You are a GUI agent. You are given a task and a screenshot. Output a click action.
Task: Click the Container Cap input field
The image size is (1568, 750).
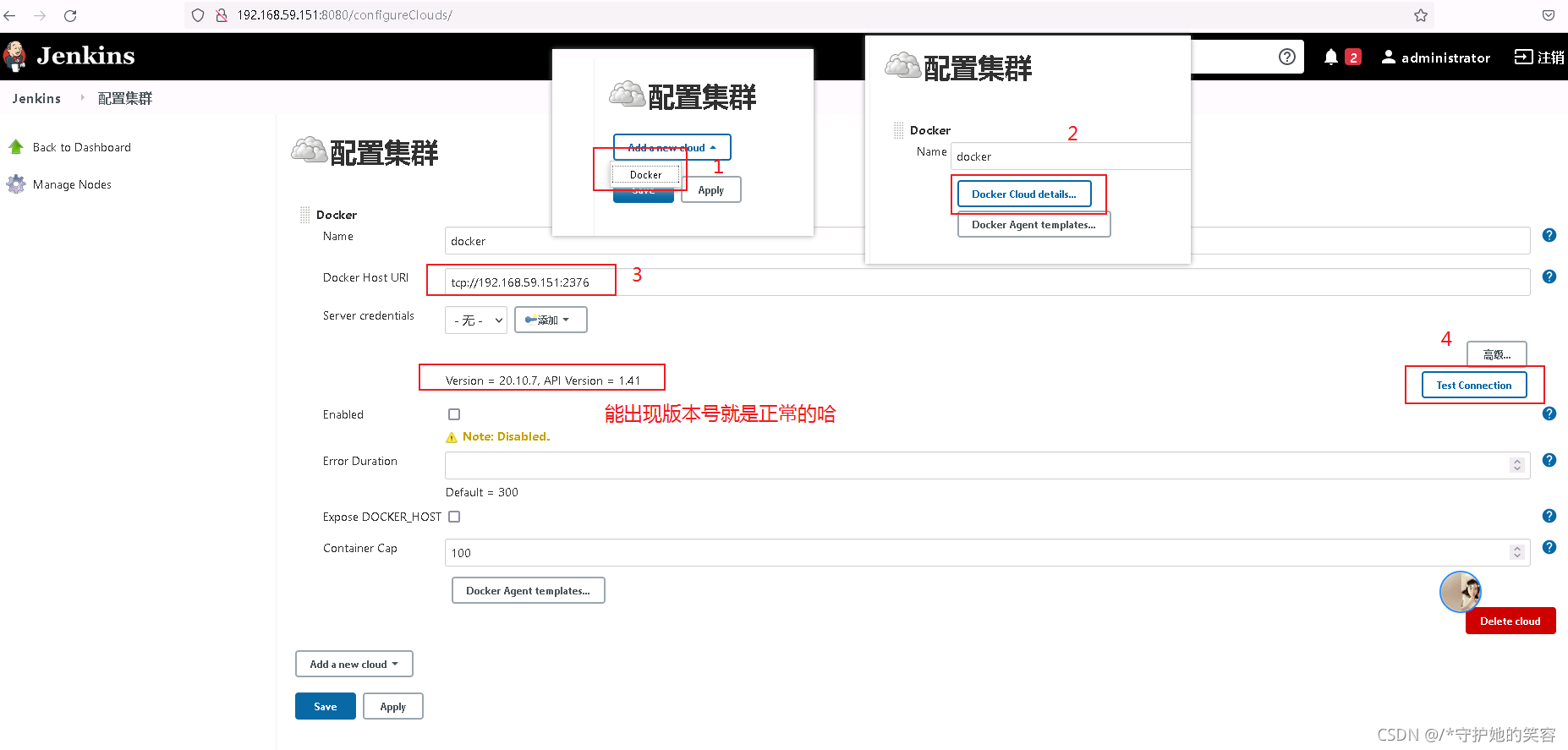coord(987,553)
